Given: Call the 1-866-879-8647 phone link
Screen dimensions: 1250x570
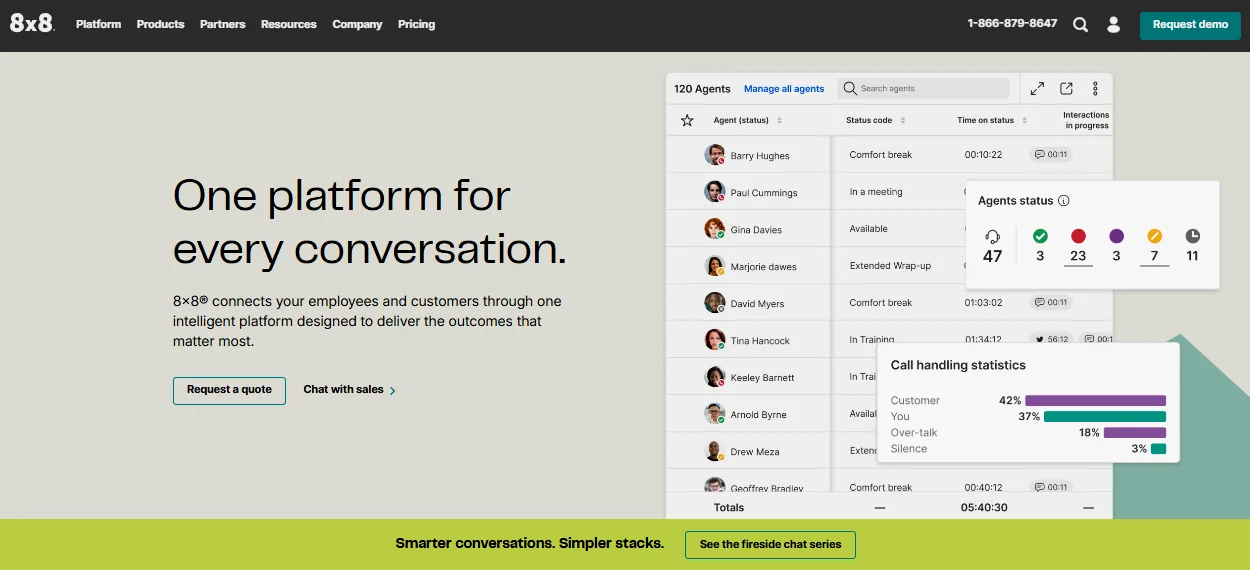Looking at the screenshot, I should click(1012, 23).
